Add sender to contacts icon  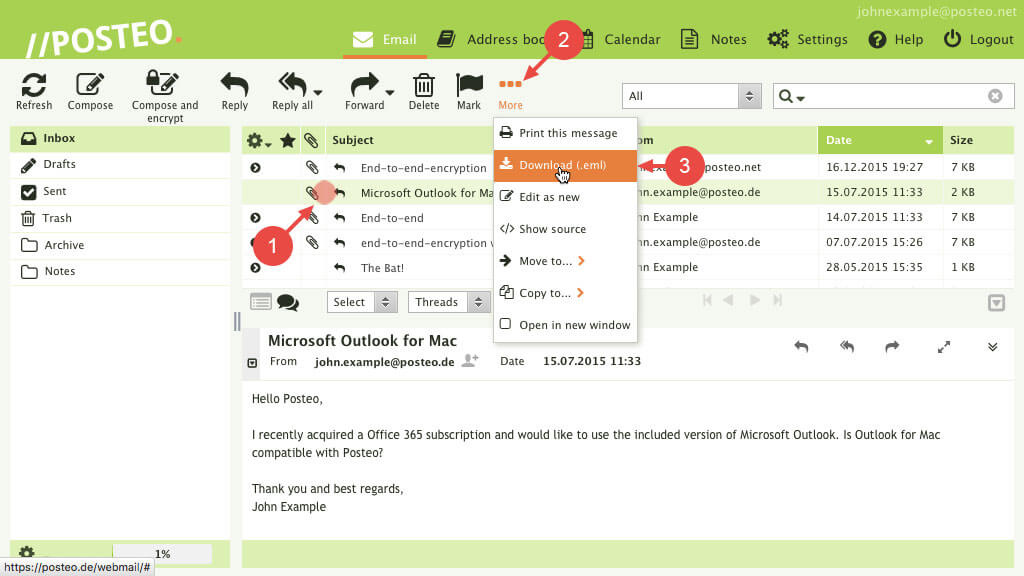click(x=470, y=361)
